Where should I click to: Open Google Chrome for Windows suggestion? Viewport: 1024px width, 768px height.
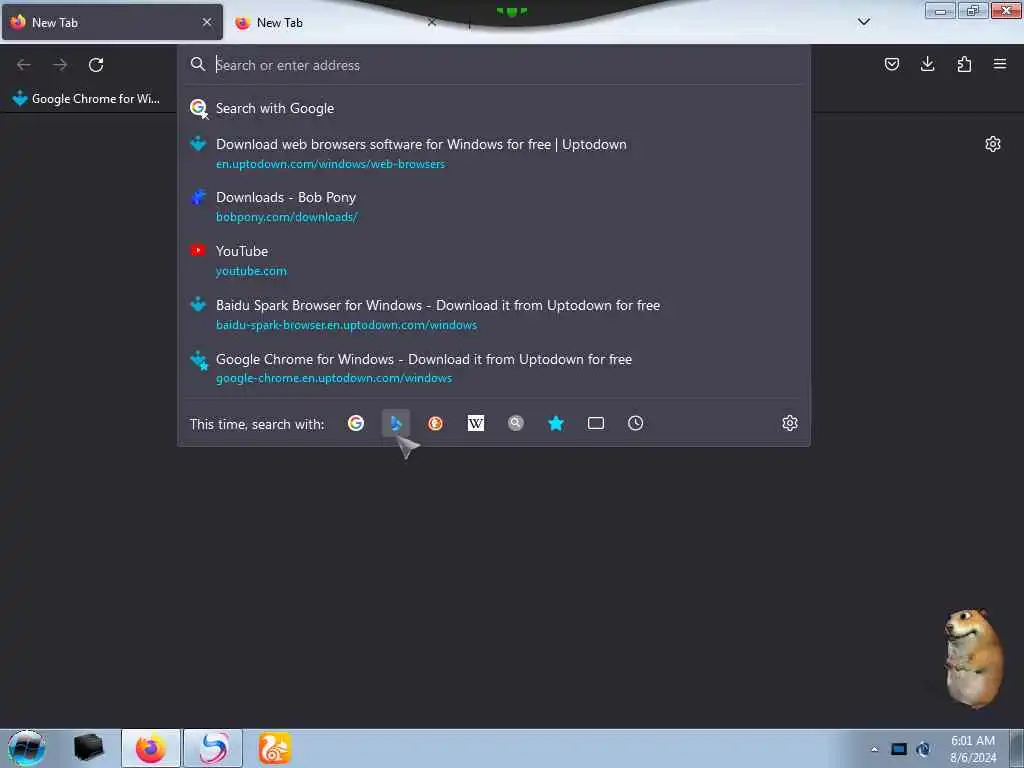(494, 368)
